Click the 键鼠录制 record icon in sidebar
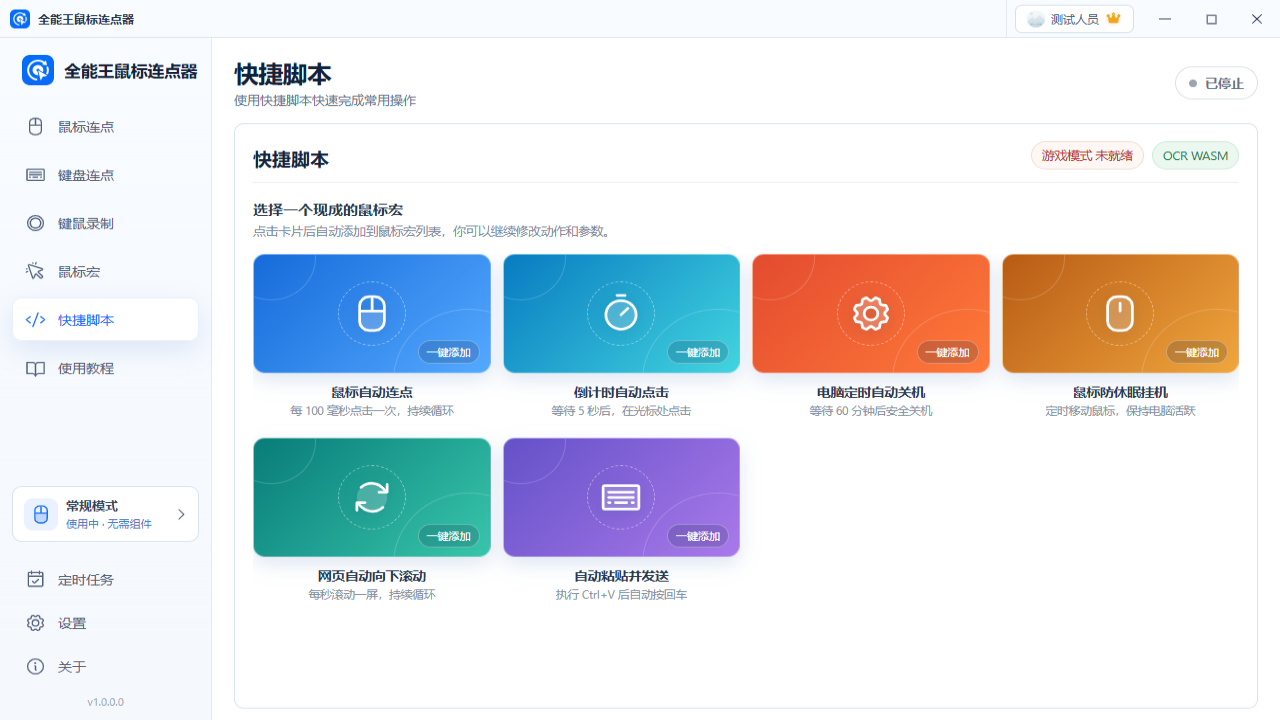The image size is (1280, 720). 36,223
